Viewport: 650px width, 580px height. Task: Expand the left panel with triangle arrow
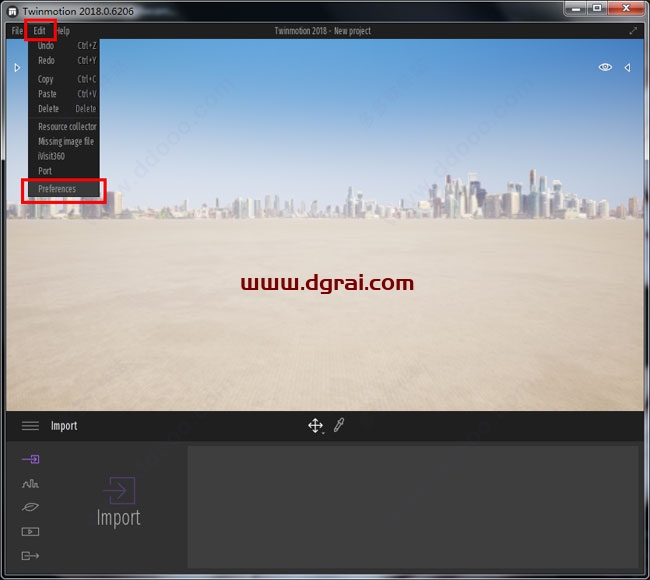(17, 68)
